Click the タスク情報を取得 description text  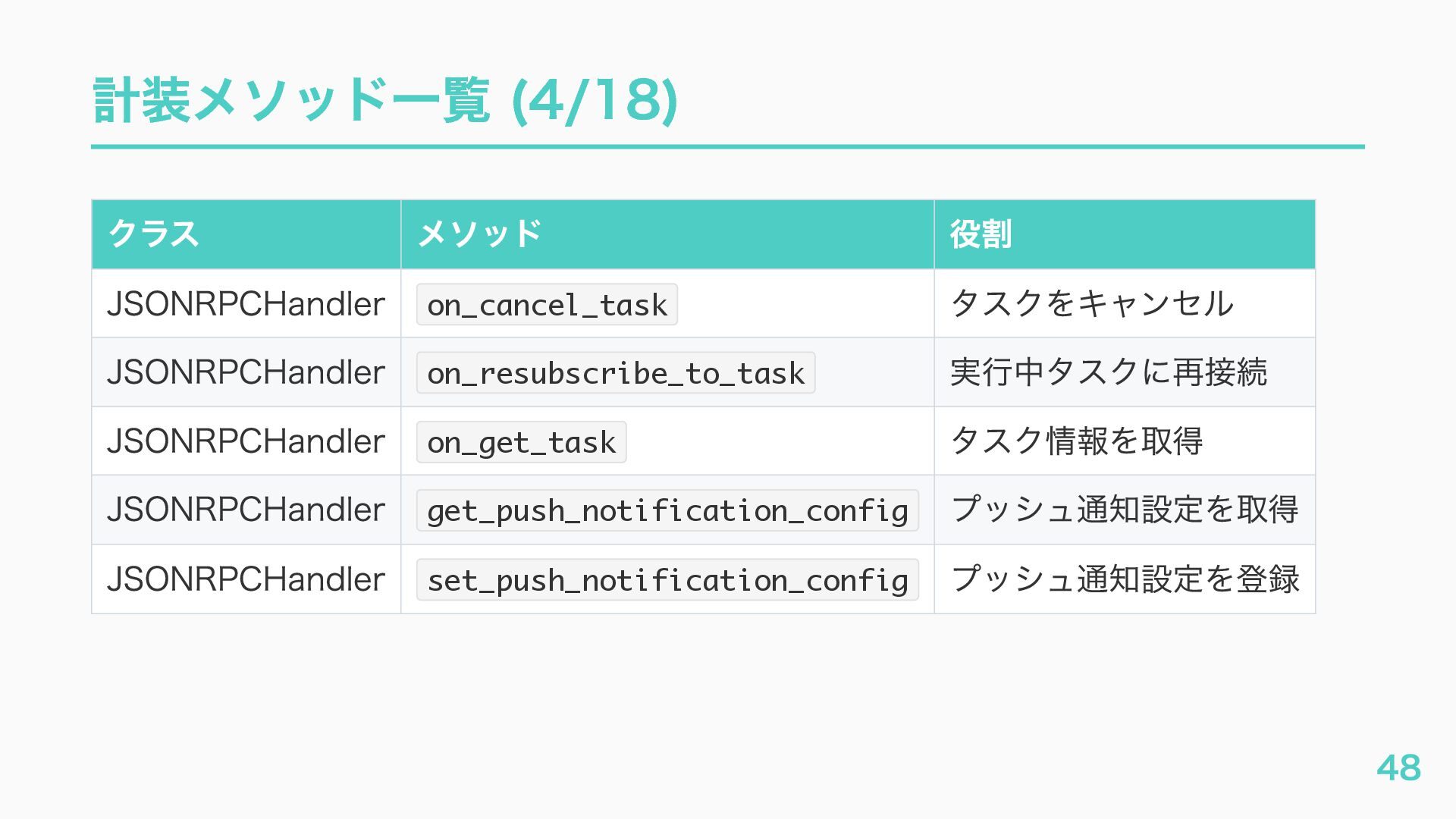(x=1076, y=441)
